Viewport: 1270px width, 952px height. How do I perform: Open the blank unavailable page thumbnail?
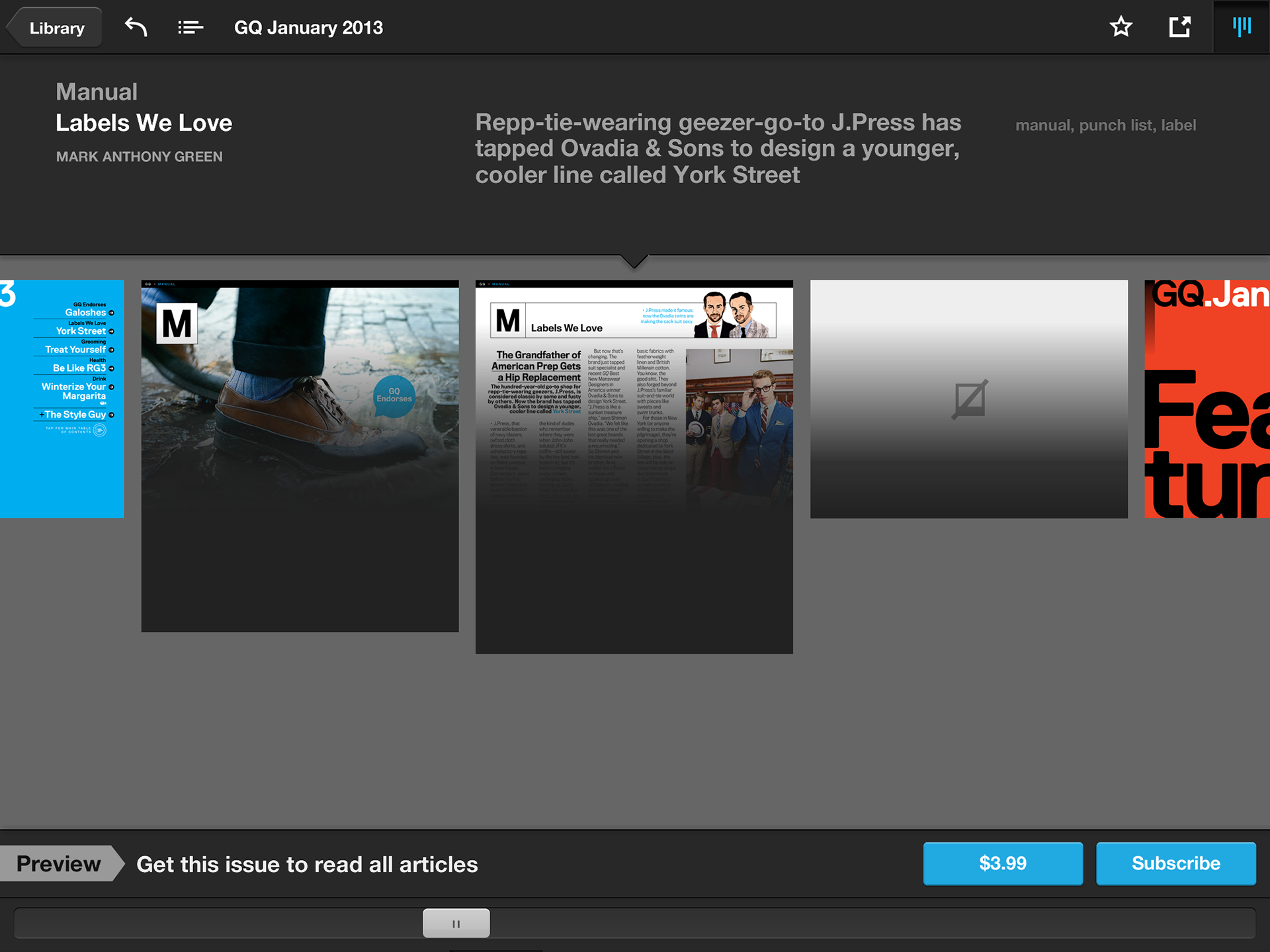click(x=969, y=399)
